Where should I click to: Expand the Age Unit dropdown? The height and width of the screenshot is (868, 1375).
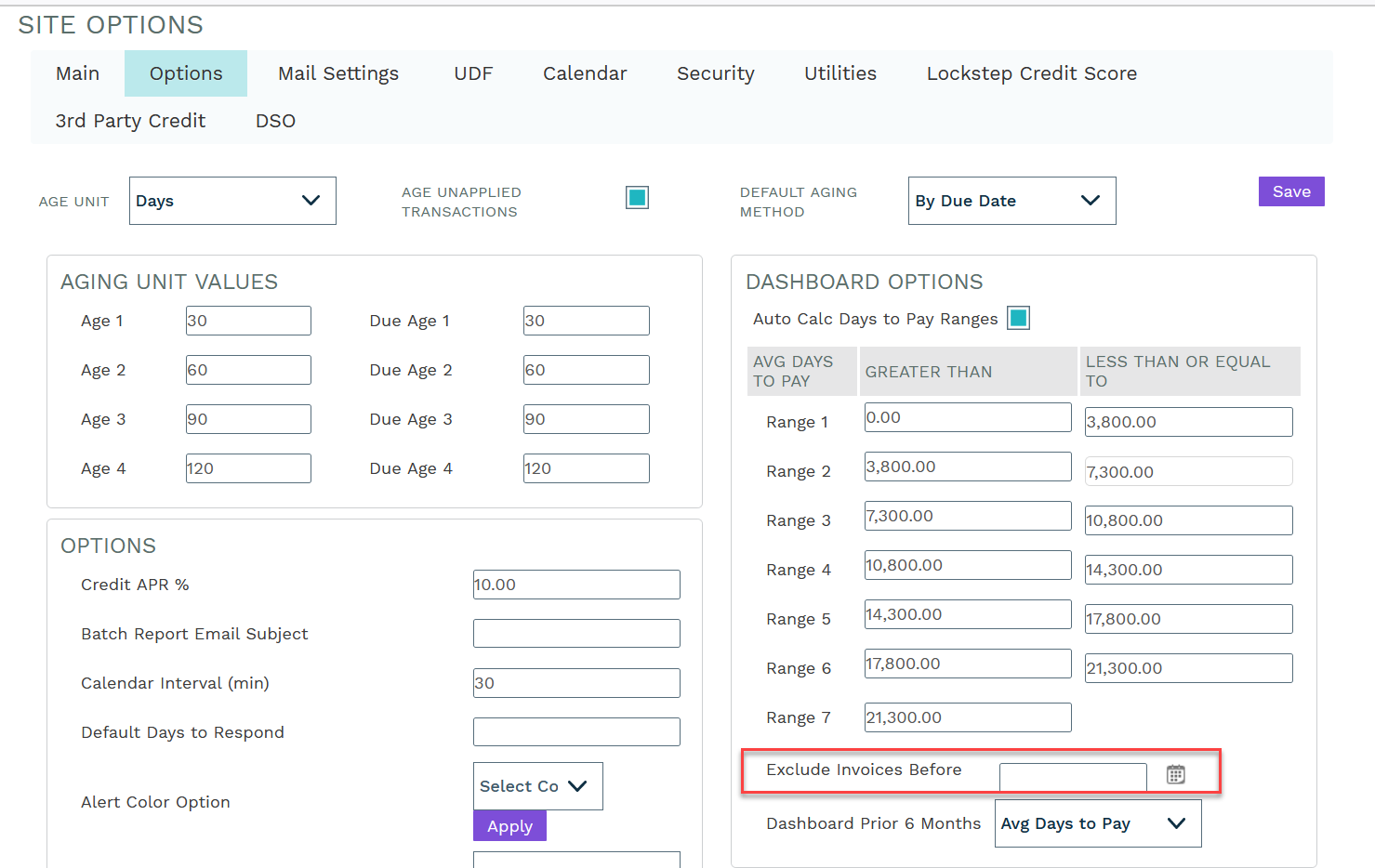232,201
